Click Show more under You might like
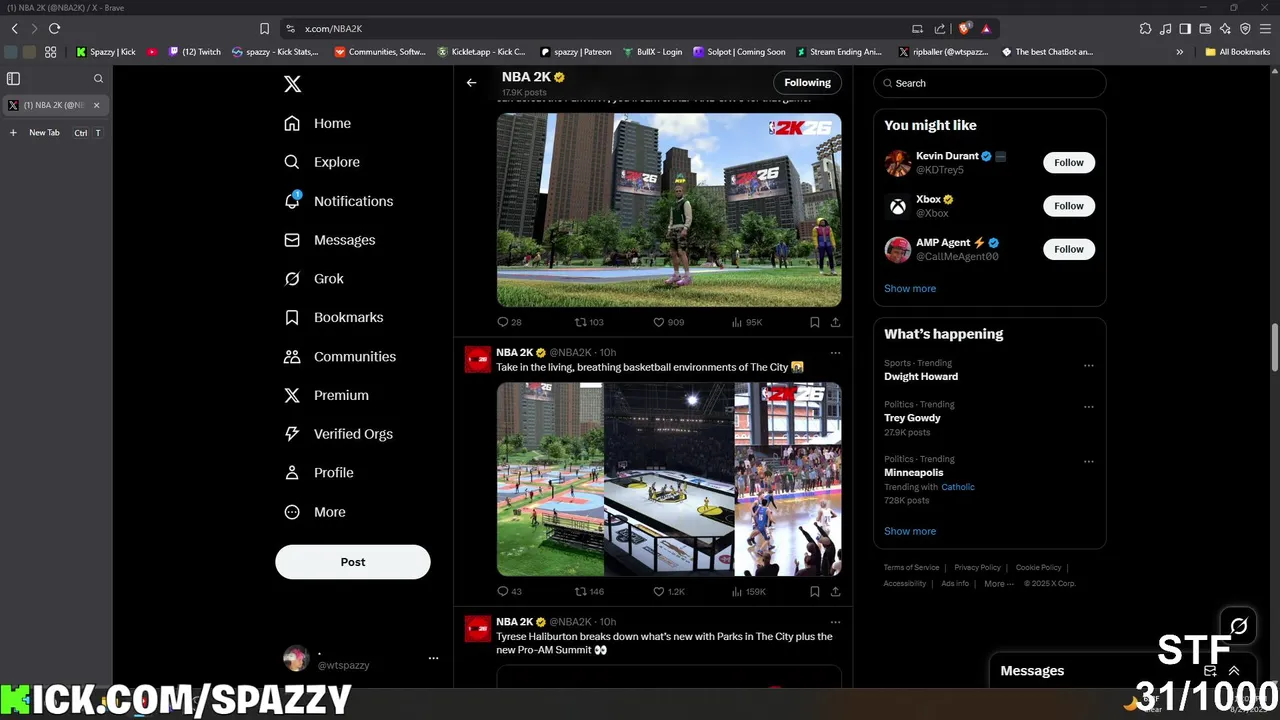This screenshot has width=1280, height=720. point(910,288)
